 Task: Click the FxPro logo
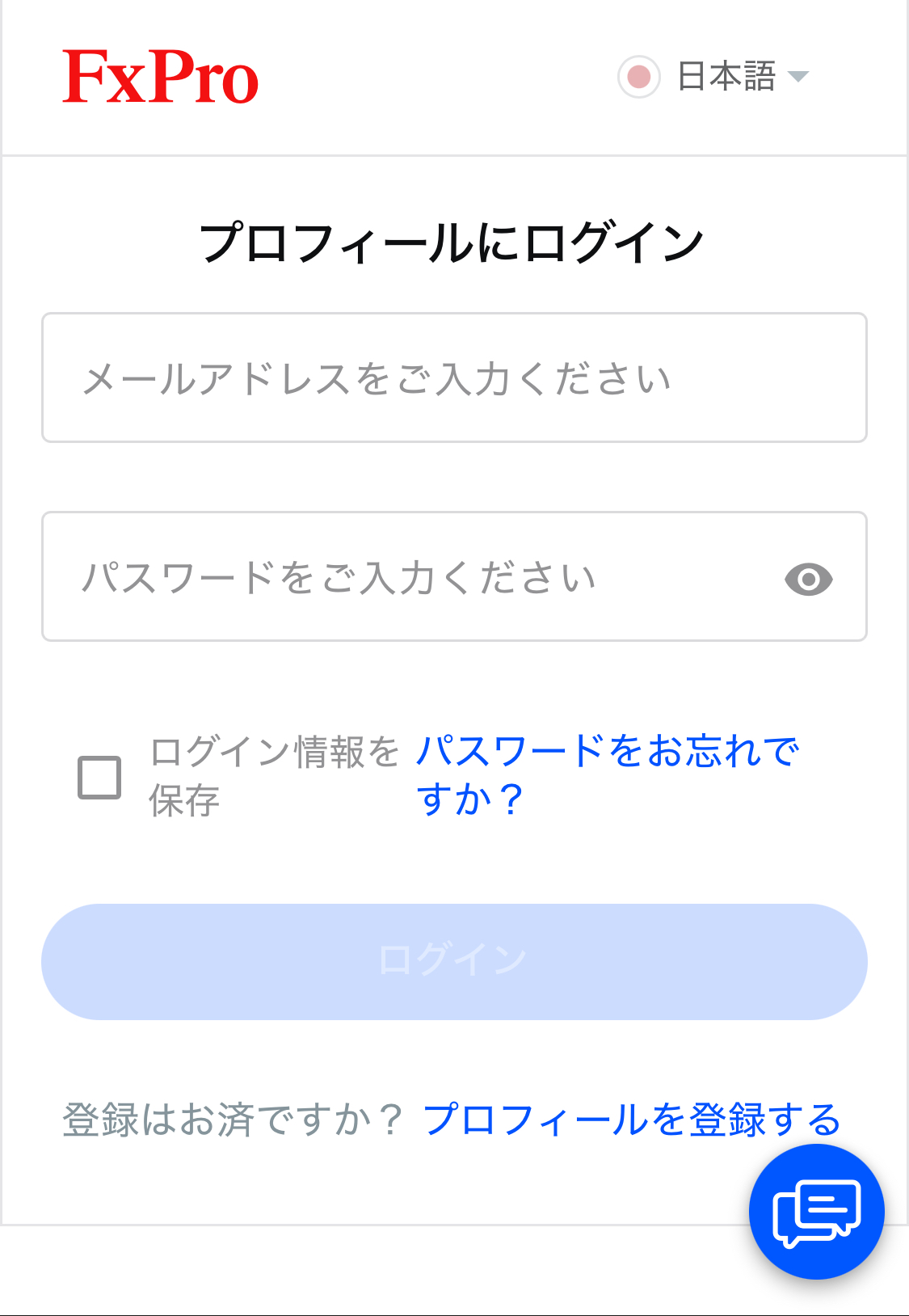[x=160, y=78]
